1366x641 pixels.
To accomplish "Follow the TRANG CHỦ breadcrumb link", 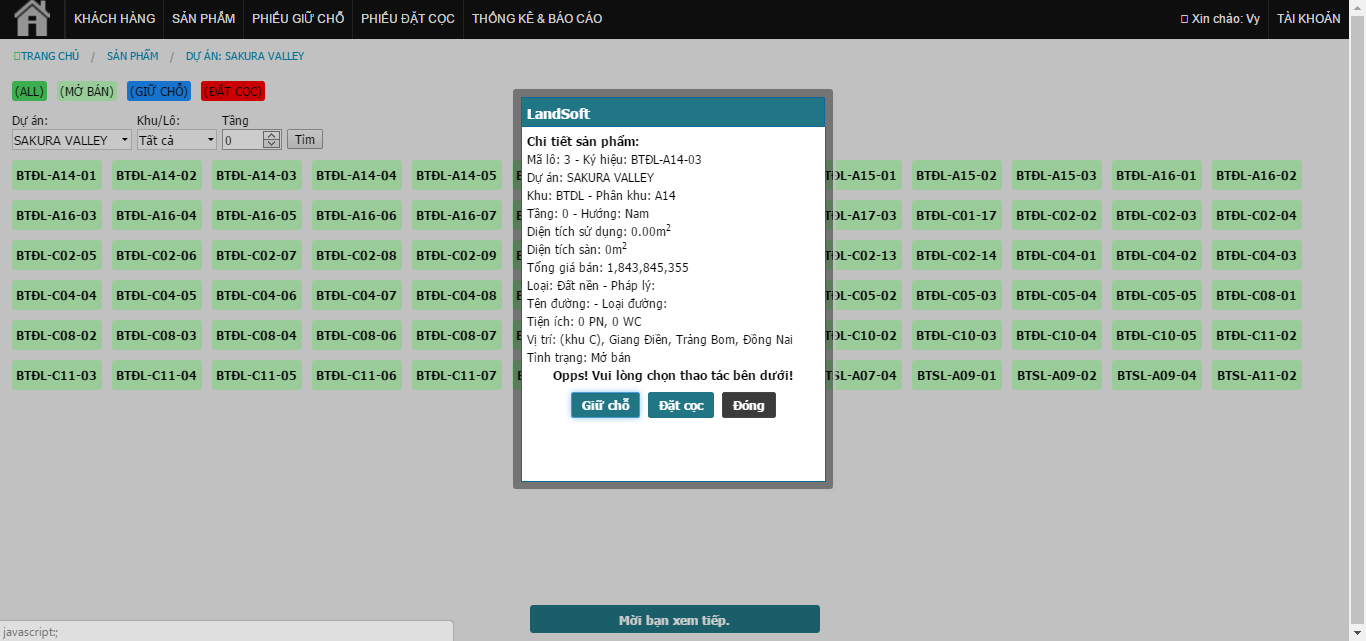I will point(47,56).
